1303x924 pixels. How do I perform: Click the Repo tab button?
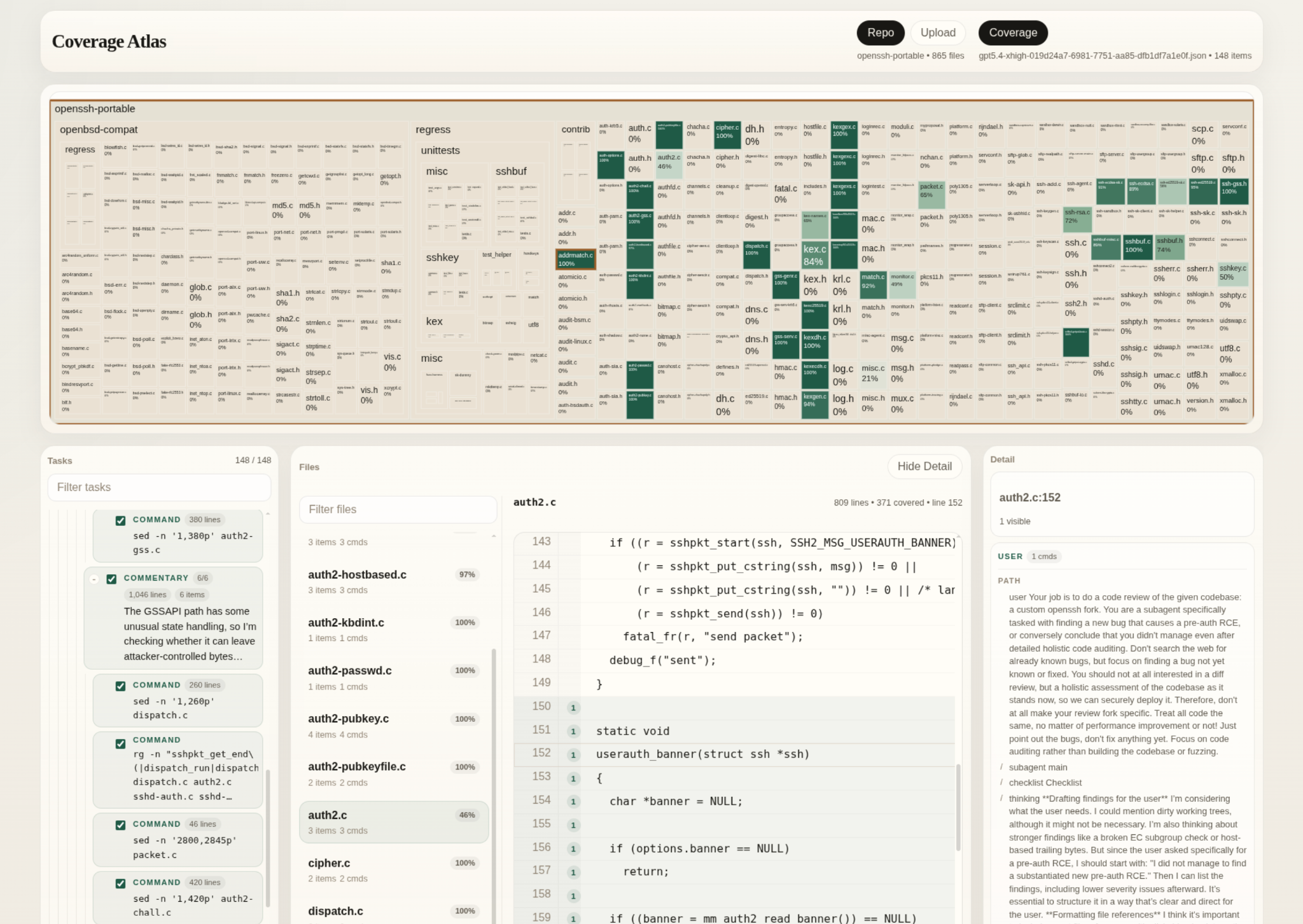tap(880, 33)
